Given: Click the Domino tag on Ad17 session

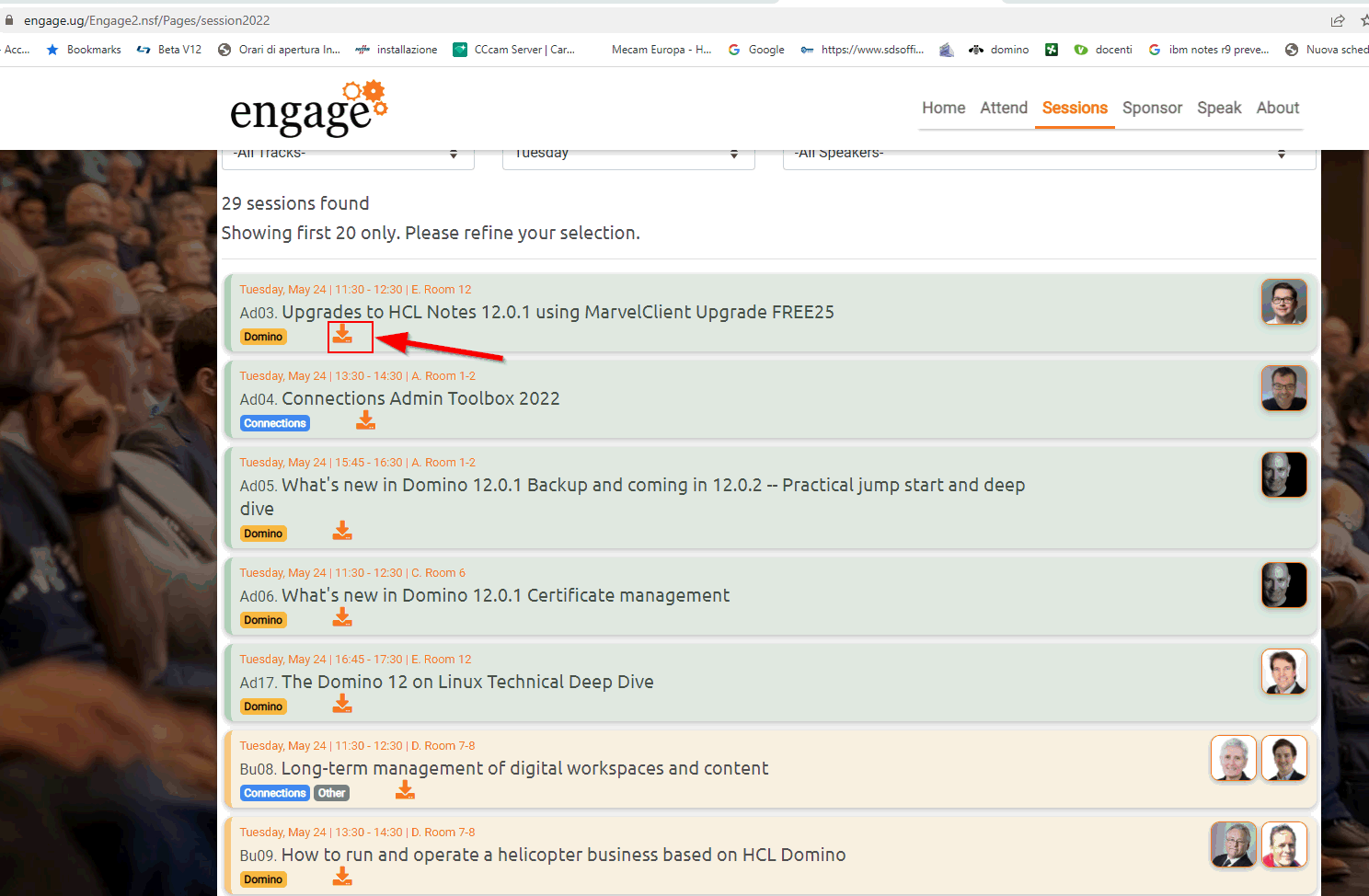Looking at the screenshot, I should [263, 706].
